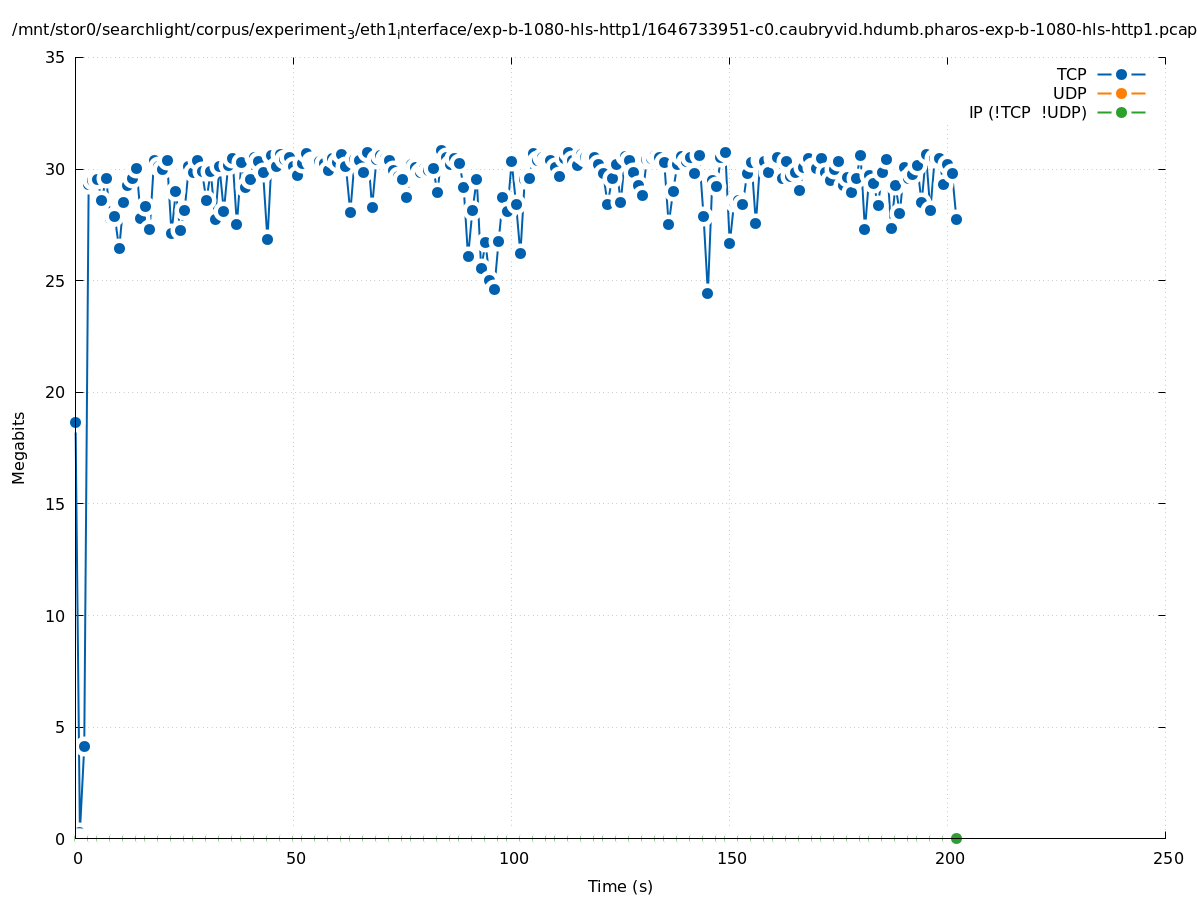The width and height of the screenshot is (1197, 900).
Task: Select the IP (!TCP !UDP) legend label
Action: [1027, 112]
